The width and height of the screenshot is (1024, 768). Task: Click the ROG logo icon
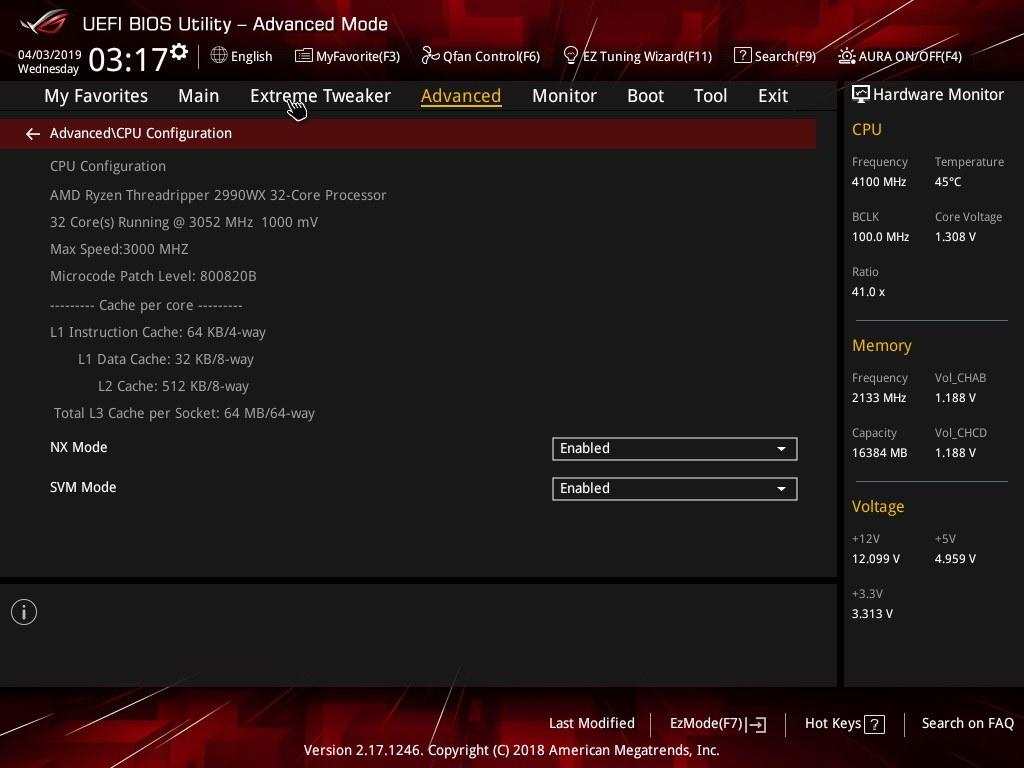pyautogui.click(x=44, y=22)
